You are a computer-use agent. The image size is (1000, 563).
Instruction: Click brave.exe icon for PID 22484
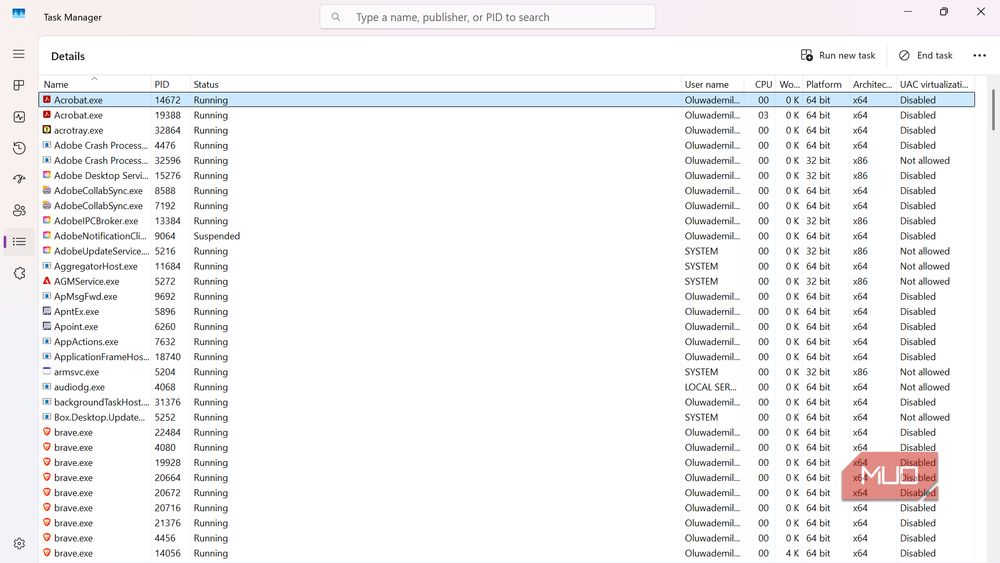[x=47, y=432]
